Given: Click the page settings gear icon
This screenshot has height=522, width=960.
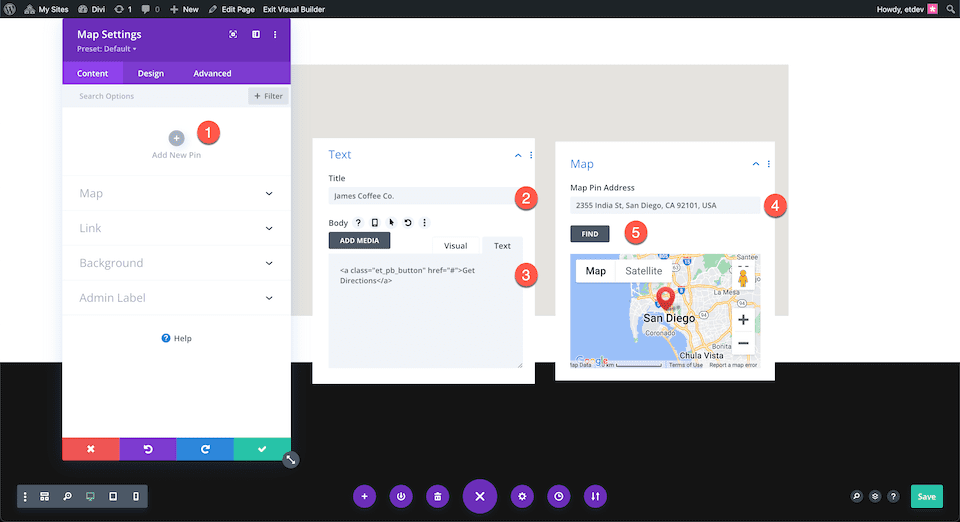Looking at the screenshot, I should [522, 496].
